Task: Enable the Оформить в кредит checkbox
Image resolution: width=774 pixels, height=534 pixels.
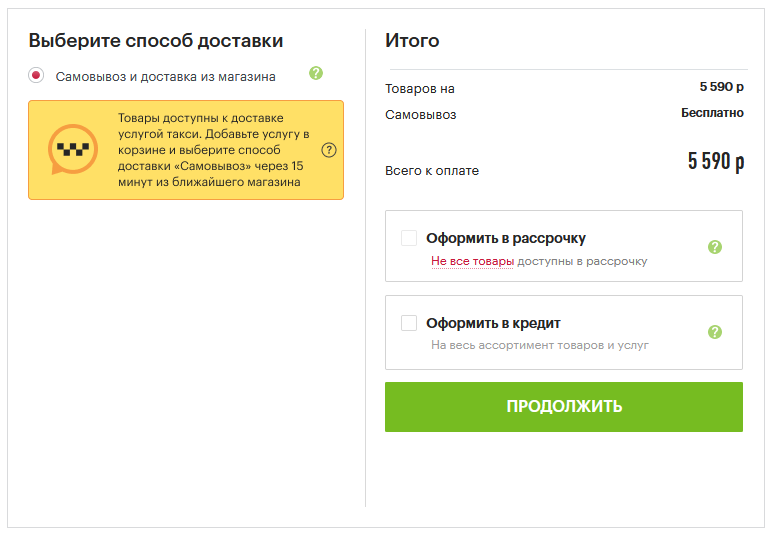Action: 409,323
